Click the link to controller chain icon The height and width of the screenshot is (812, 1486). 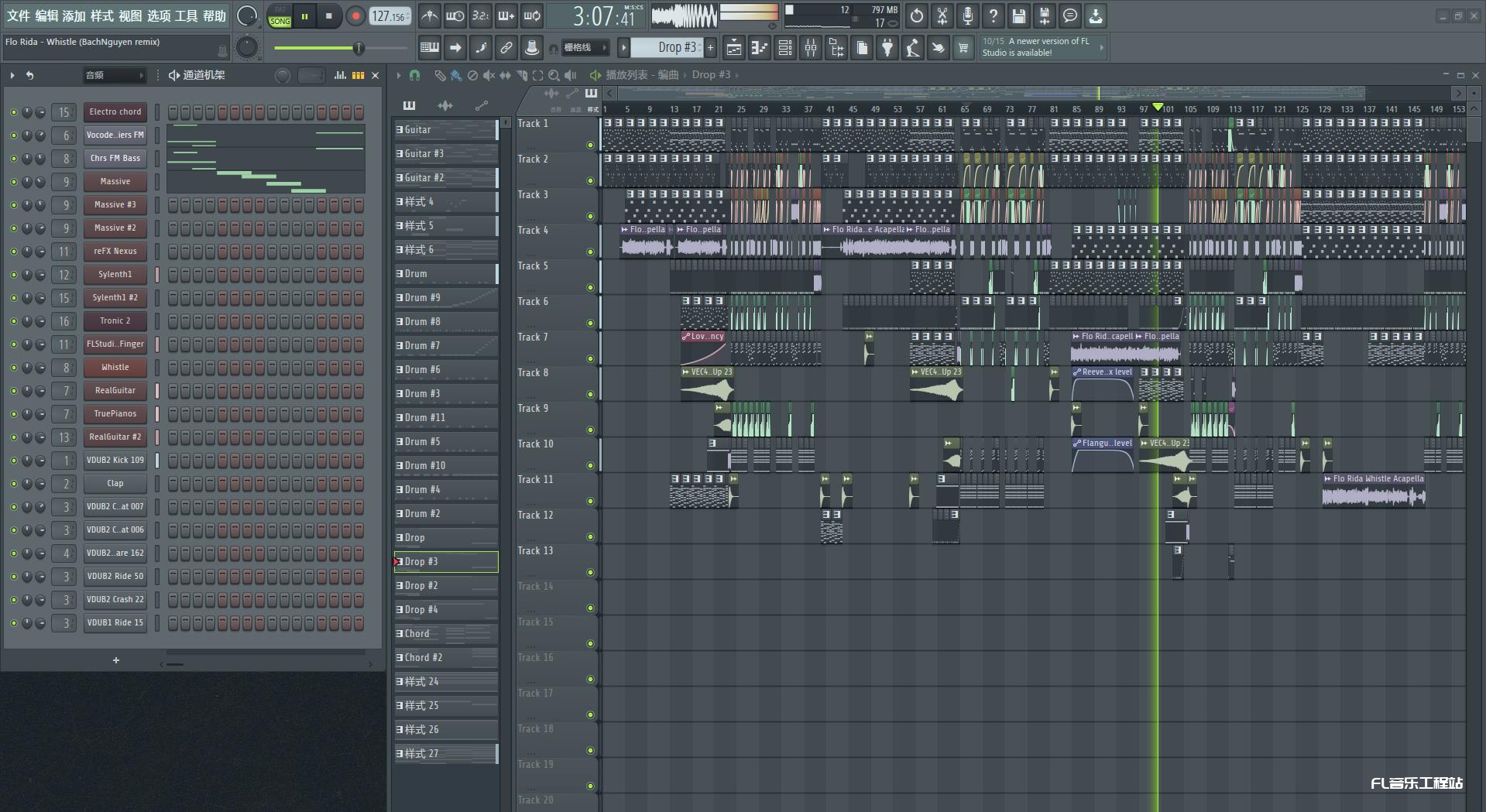coord(506,48)
